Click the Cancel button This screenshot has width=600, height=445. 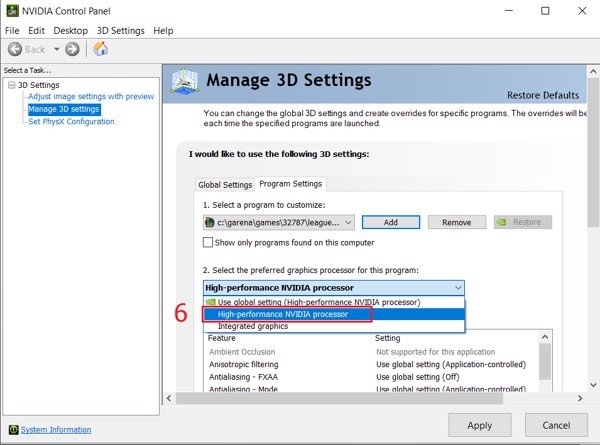pos(556,425)
